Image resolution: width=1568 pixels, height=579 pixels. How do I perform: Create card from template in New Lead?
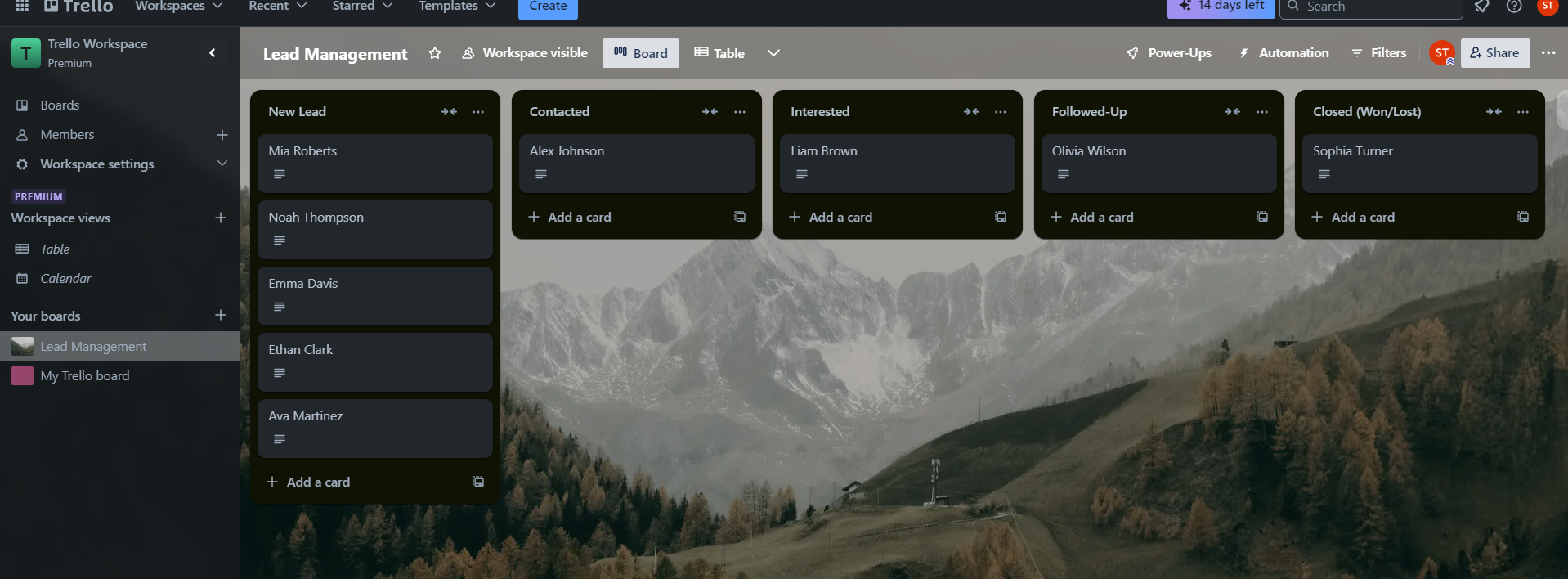tap(478, 482)
